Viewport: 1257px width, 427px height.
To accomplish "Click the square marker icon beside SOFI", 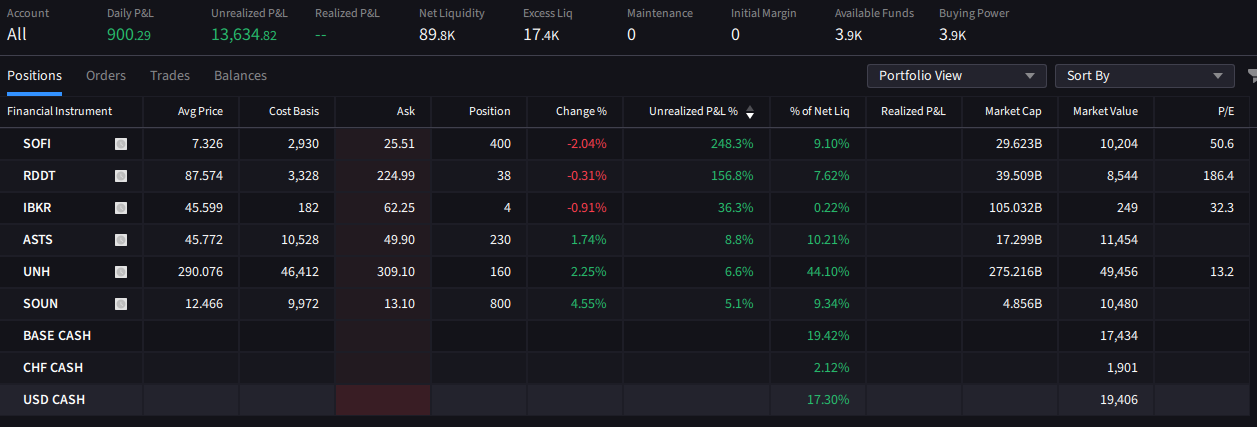I will [121, 144].
